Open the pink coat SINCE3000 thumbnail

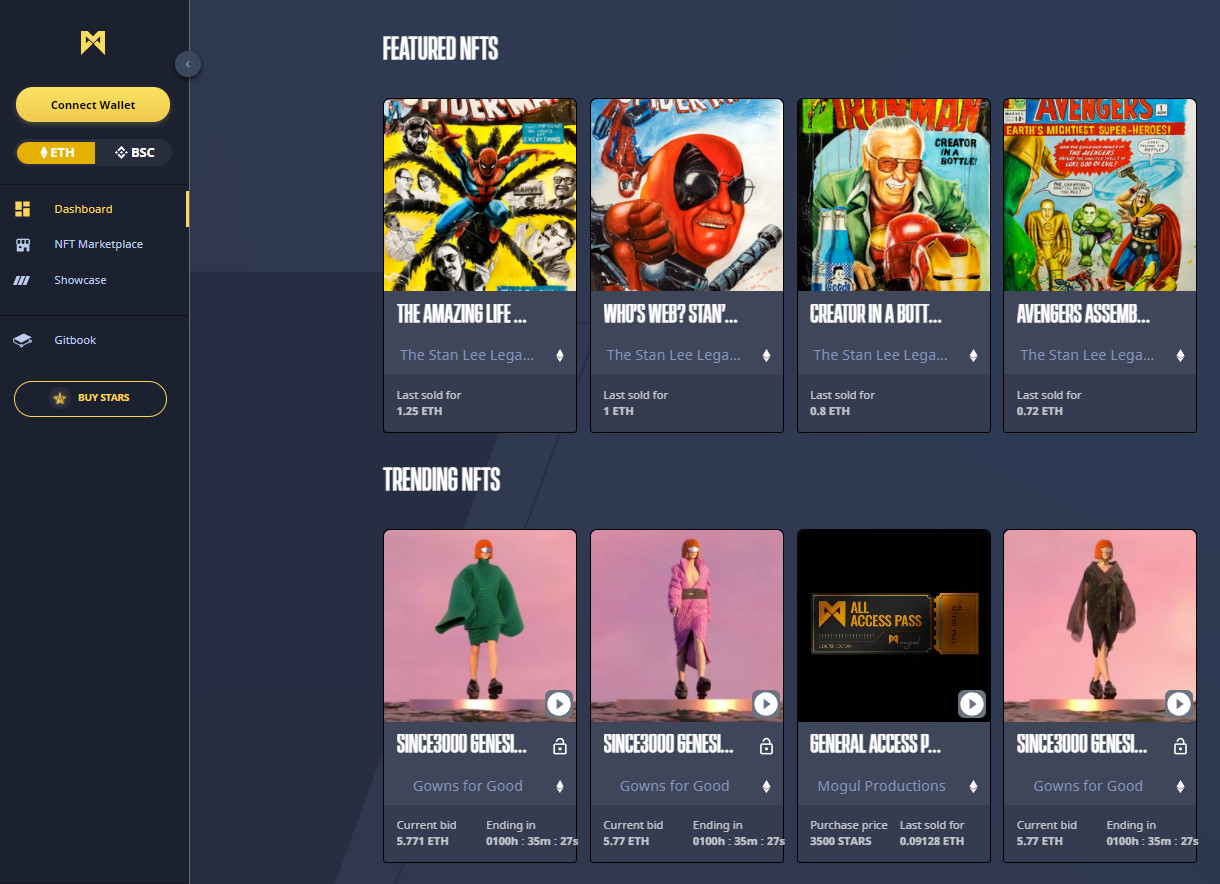[x=687, y=626]
